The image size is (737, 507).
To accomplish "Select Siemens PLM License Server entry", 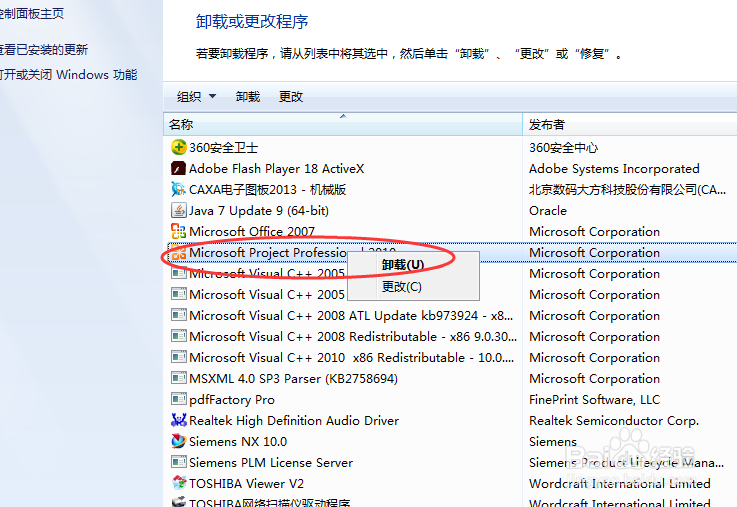I will (x=271, y=462).
